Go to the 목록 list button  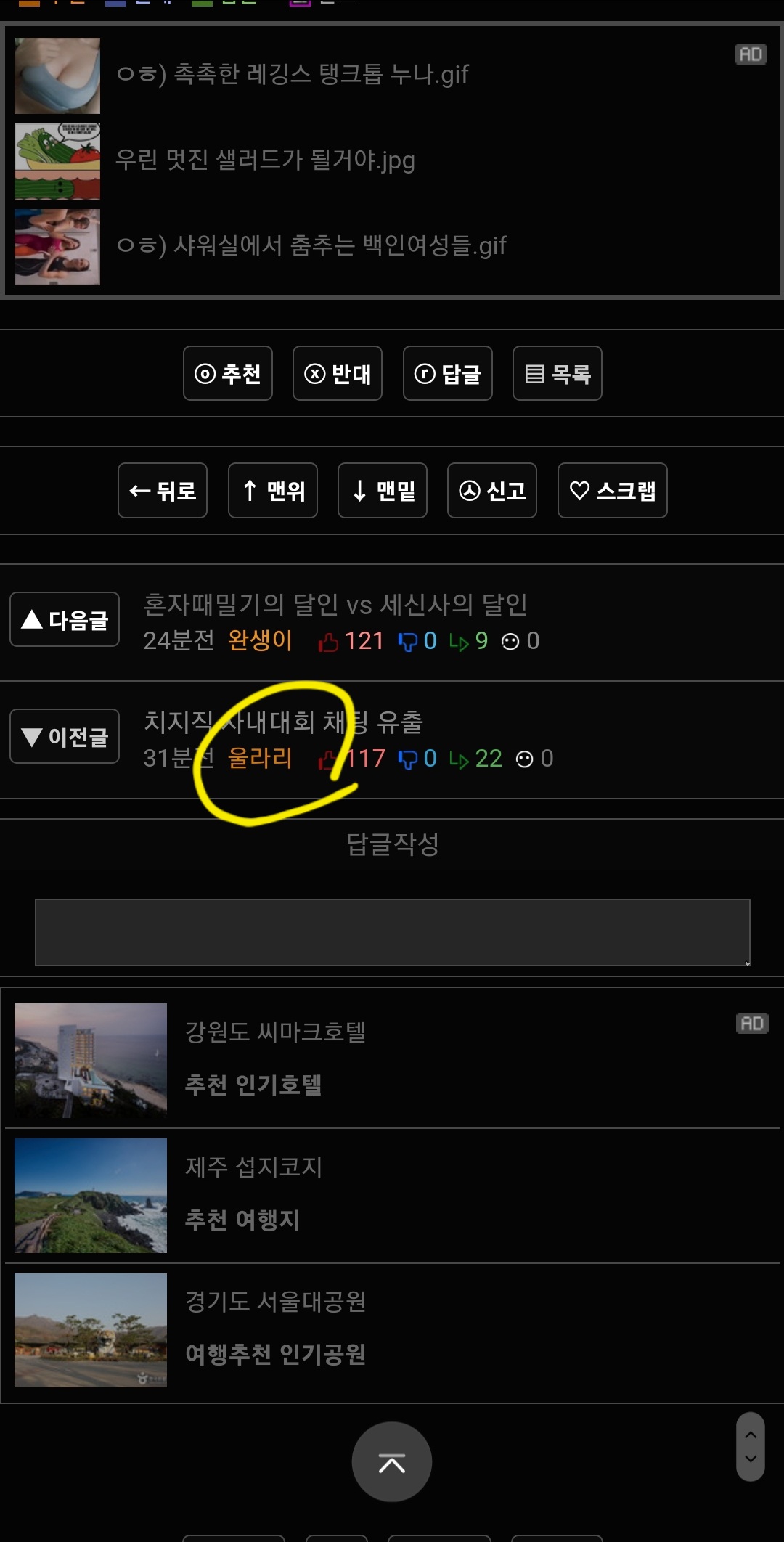click(x=558, y=373)
